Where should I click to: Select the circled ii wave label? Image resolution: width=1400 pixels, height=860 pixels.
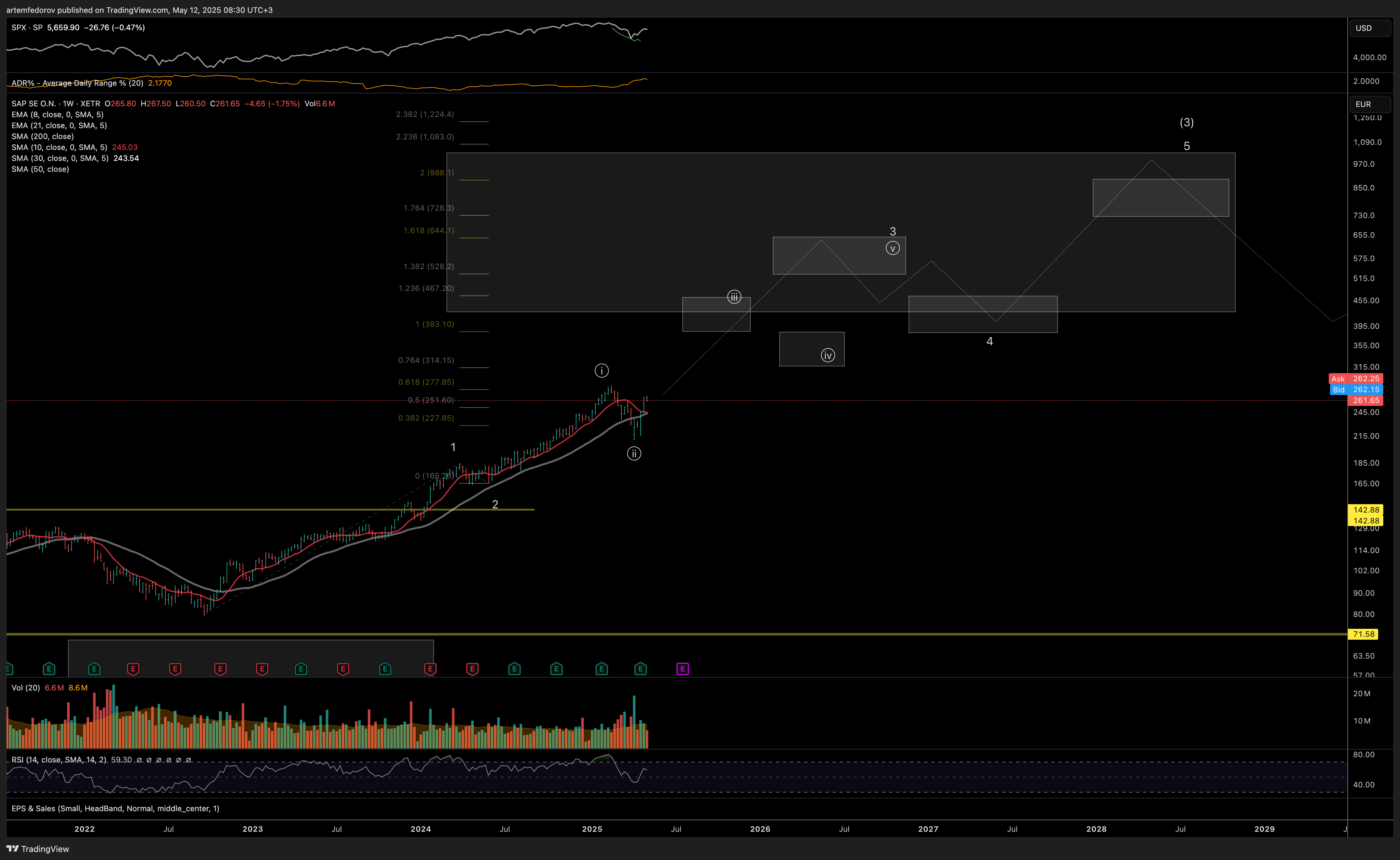pyautogui.click(x=634, y=453)
